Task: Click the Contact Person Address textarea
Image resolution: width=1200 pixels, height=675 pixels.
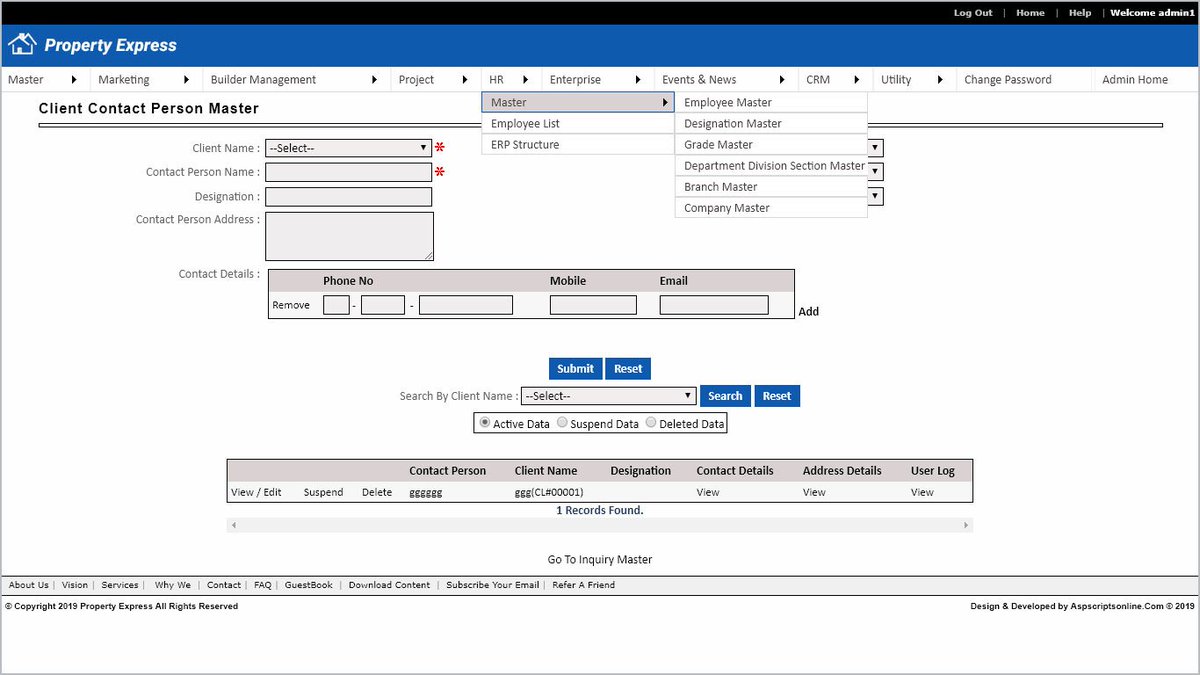Action: click(349, 236)
